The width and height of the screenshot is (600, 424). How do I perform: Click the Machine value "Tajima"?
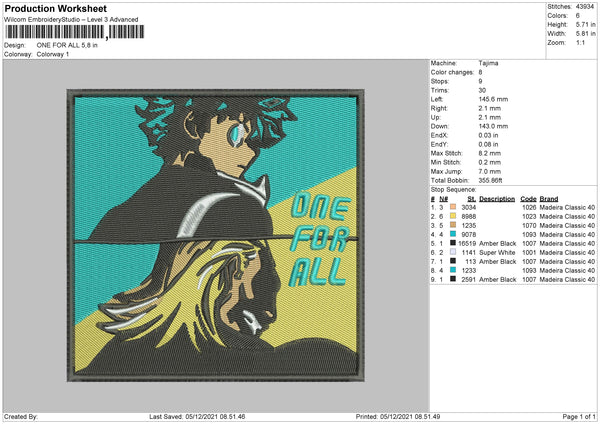(488, 63)
